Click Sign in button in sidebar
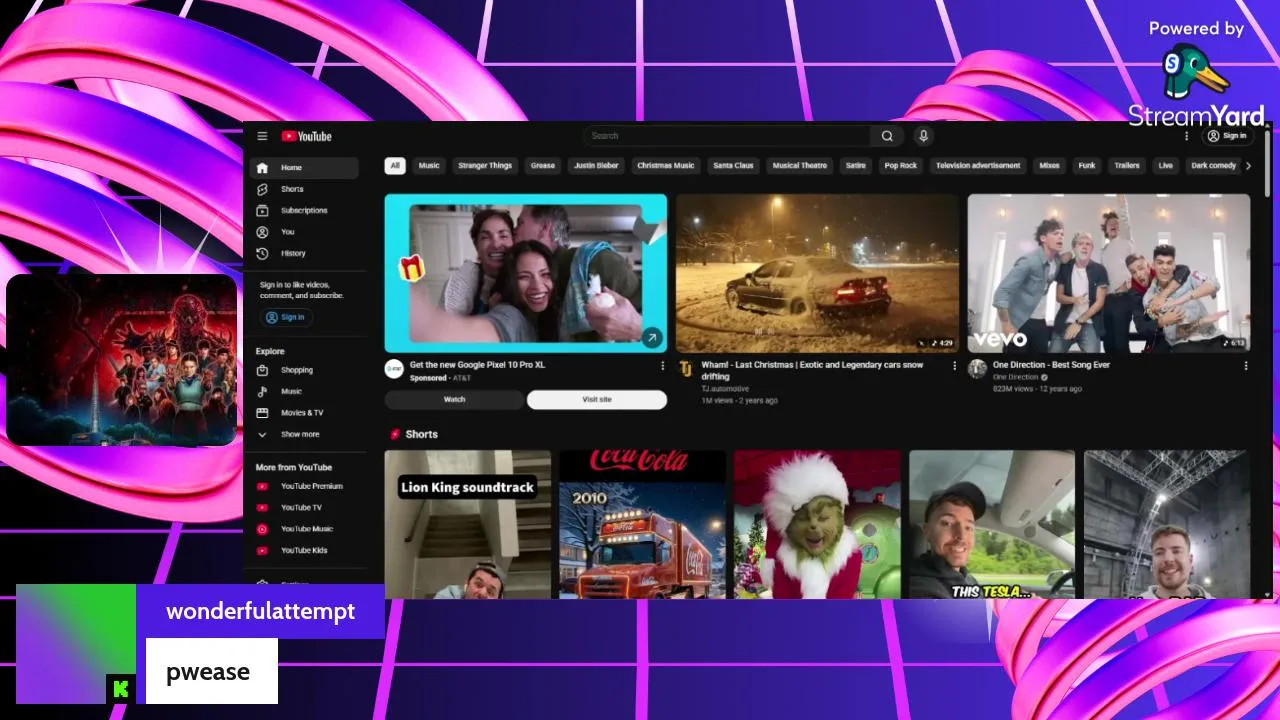The image size is (1280, 720). pyautogui.click(x=286, y=317)
